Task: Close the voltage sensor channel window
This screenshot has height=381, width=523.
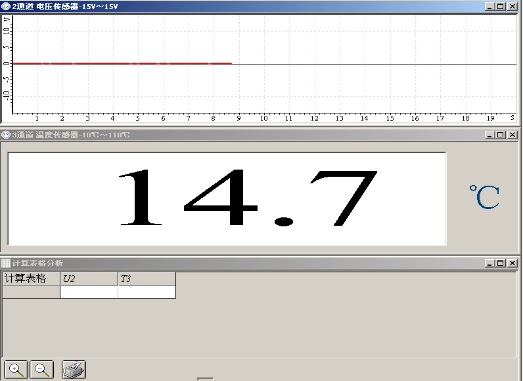Action: coord(512,6)
